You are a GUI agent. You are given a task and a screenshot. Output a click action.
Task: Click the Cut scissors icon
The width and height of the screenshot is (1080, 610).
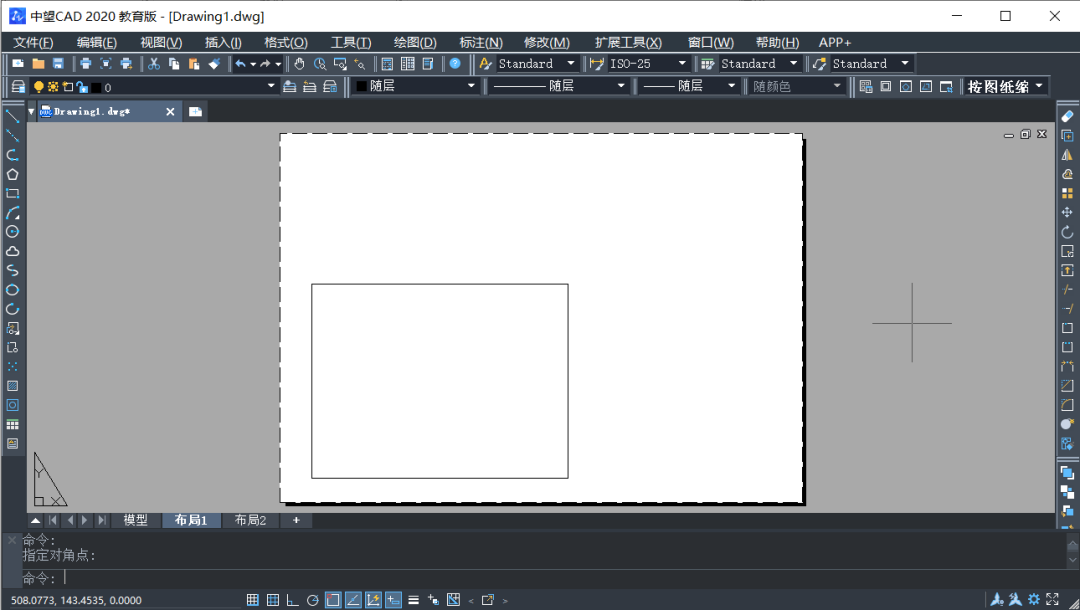(x=154, y=63)
